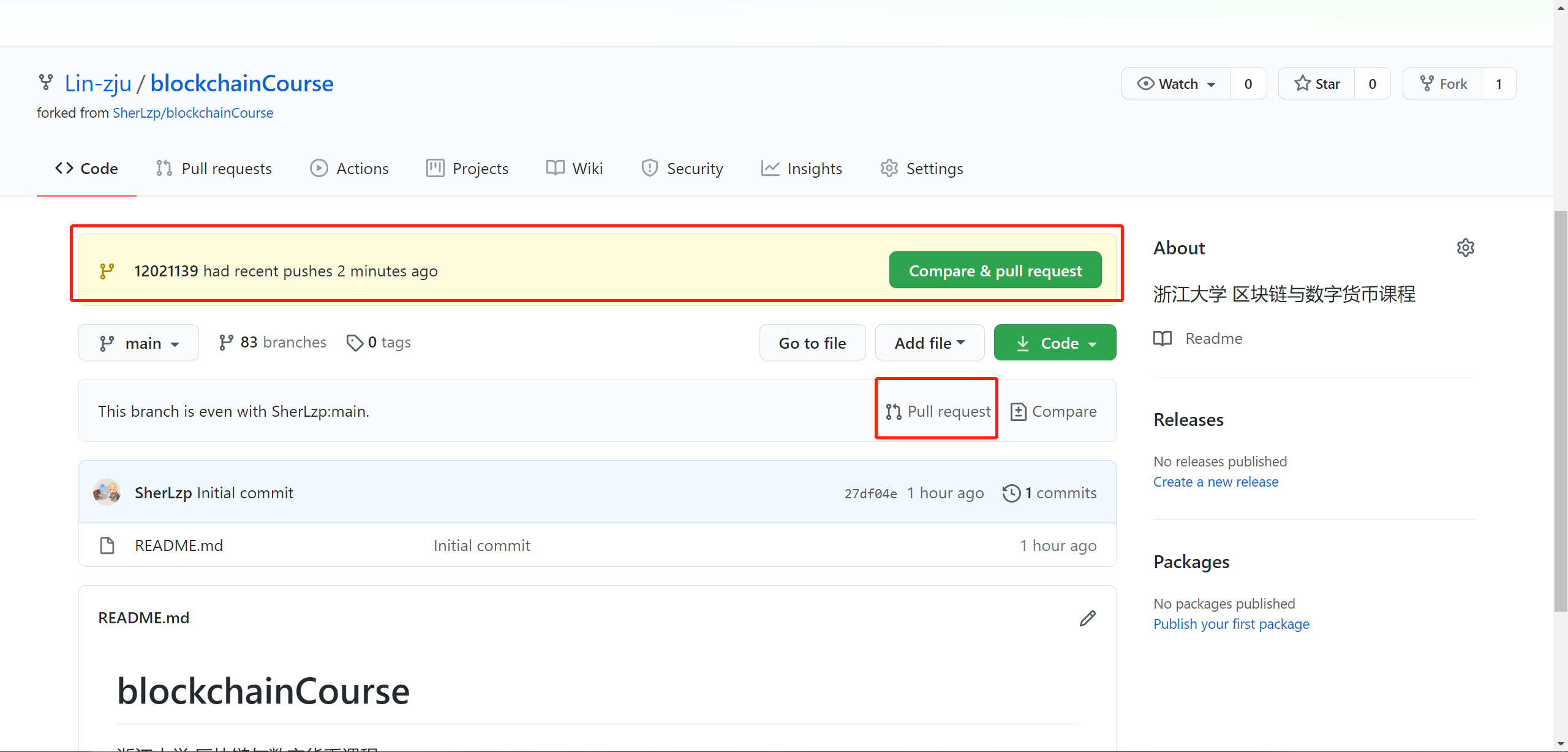The image size is (1568, 752).
Task: Expand the green Code download dropdown
Action: (x=1055, y=343)
